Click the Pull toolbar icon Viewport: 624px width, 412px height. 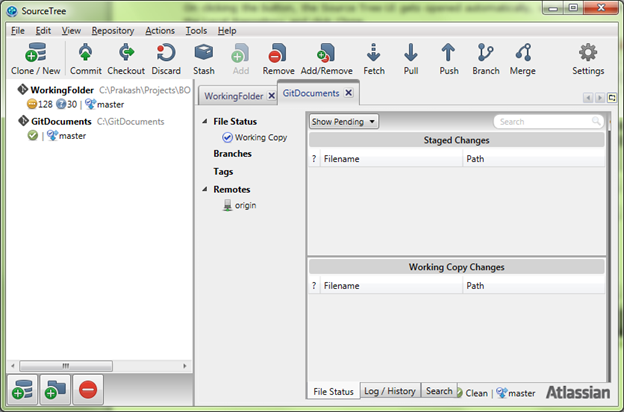[411, 53]
